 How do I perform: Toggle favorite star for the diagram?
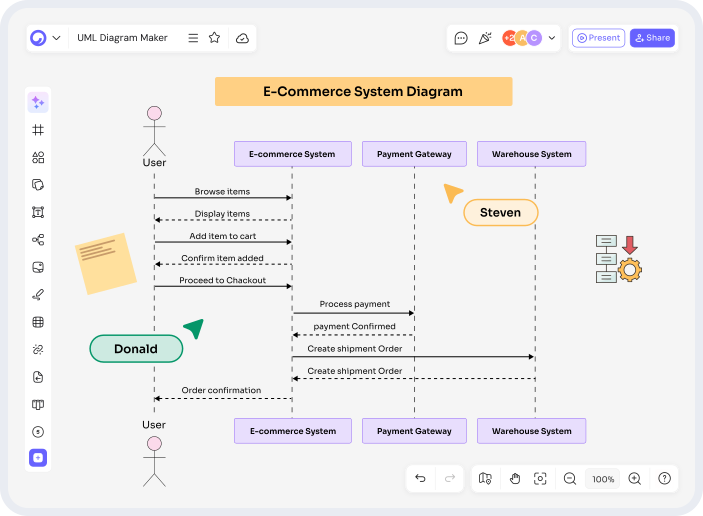click(x=214, y=38)
